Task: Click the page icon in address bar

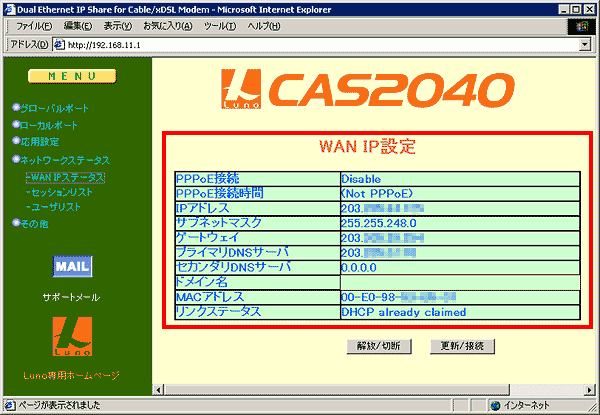Action: (59, 45)
